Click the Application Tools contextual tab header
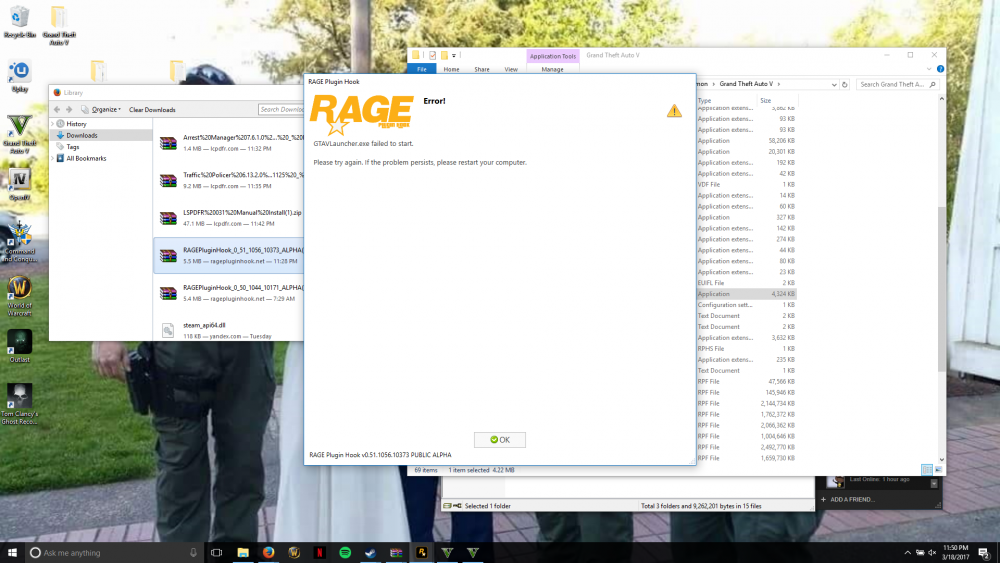This screenshot has height=563, width=1000. click(x=552, y=56)
